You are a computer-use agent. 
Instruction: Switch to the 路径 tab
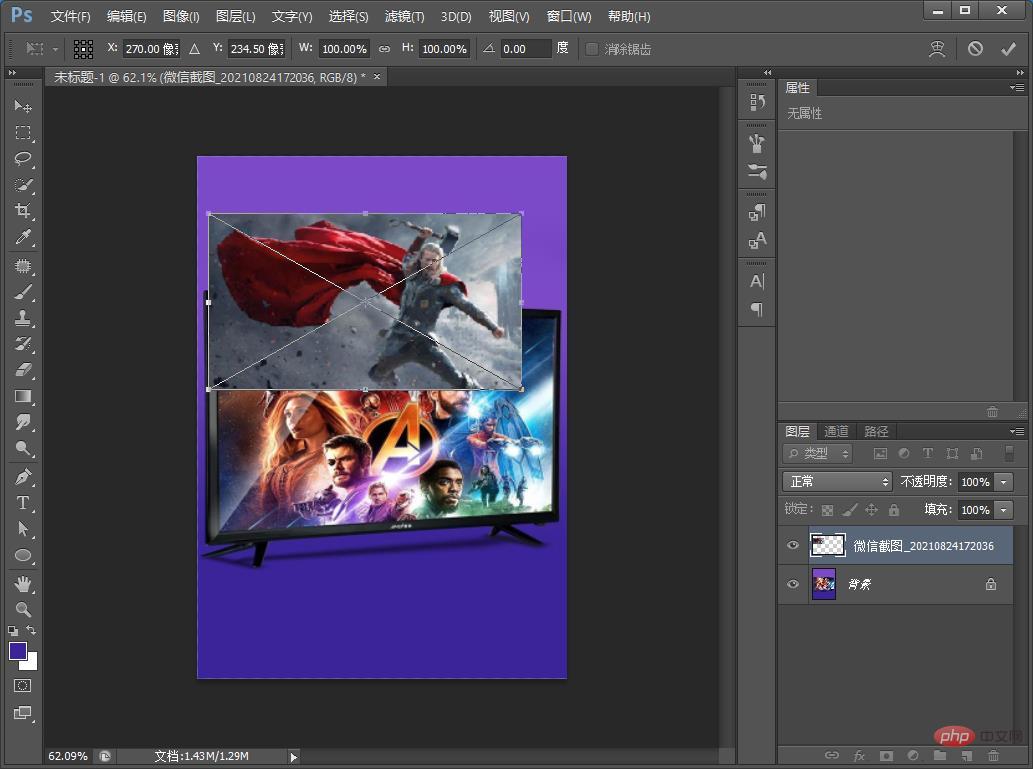(876, 431)
